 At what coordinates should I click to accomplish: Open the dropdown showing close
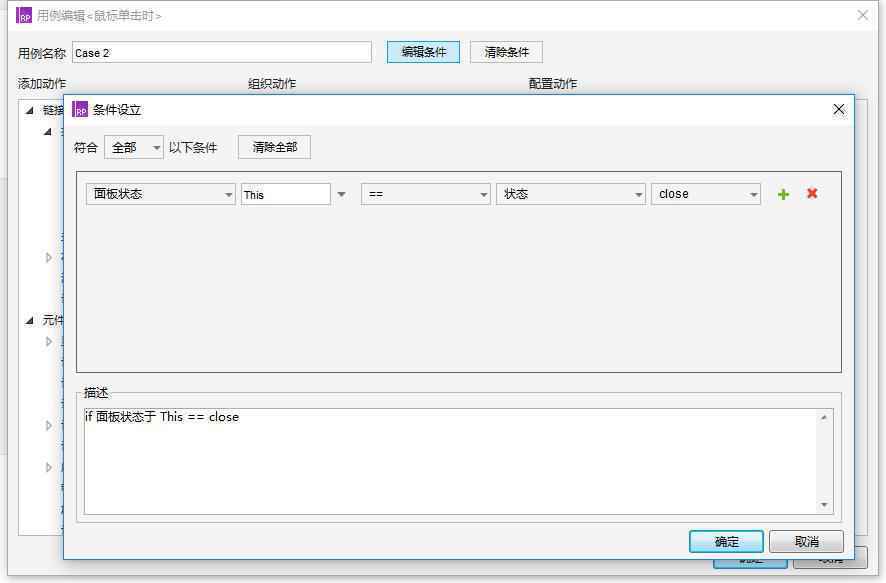point(705,193)
